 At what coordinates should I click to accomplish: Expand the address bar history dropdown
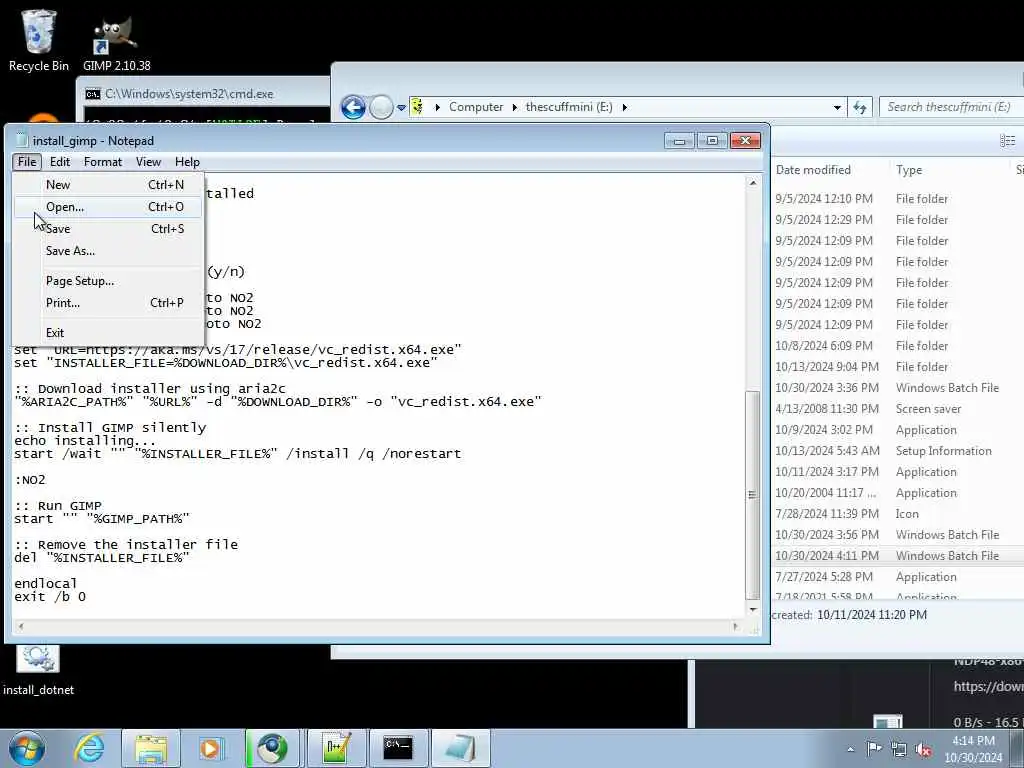click(837, 107)
